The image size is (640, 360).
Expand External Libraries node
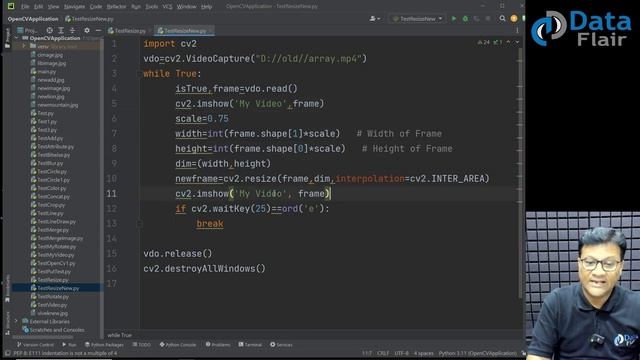pos(16,321)
